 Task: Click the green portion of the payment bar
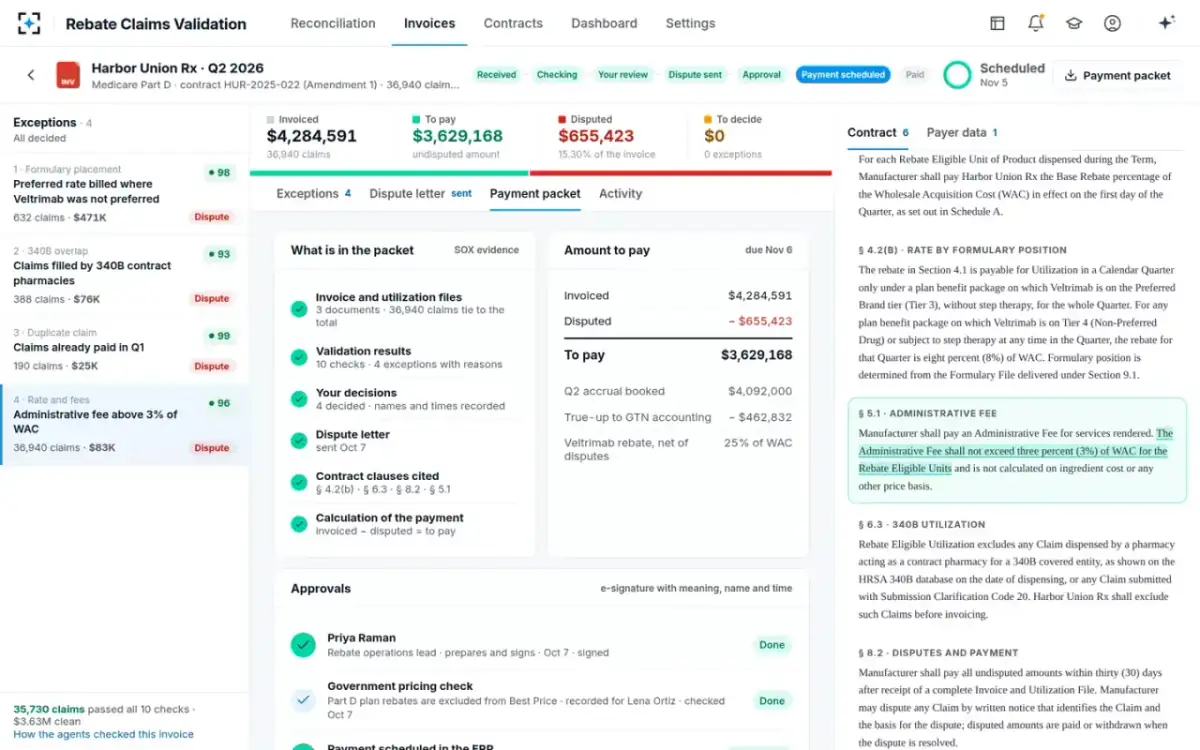click(x=389, y=173)
